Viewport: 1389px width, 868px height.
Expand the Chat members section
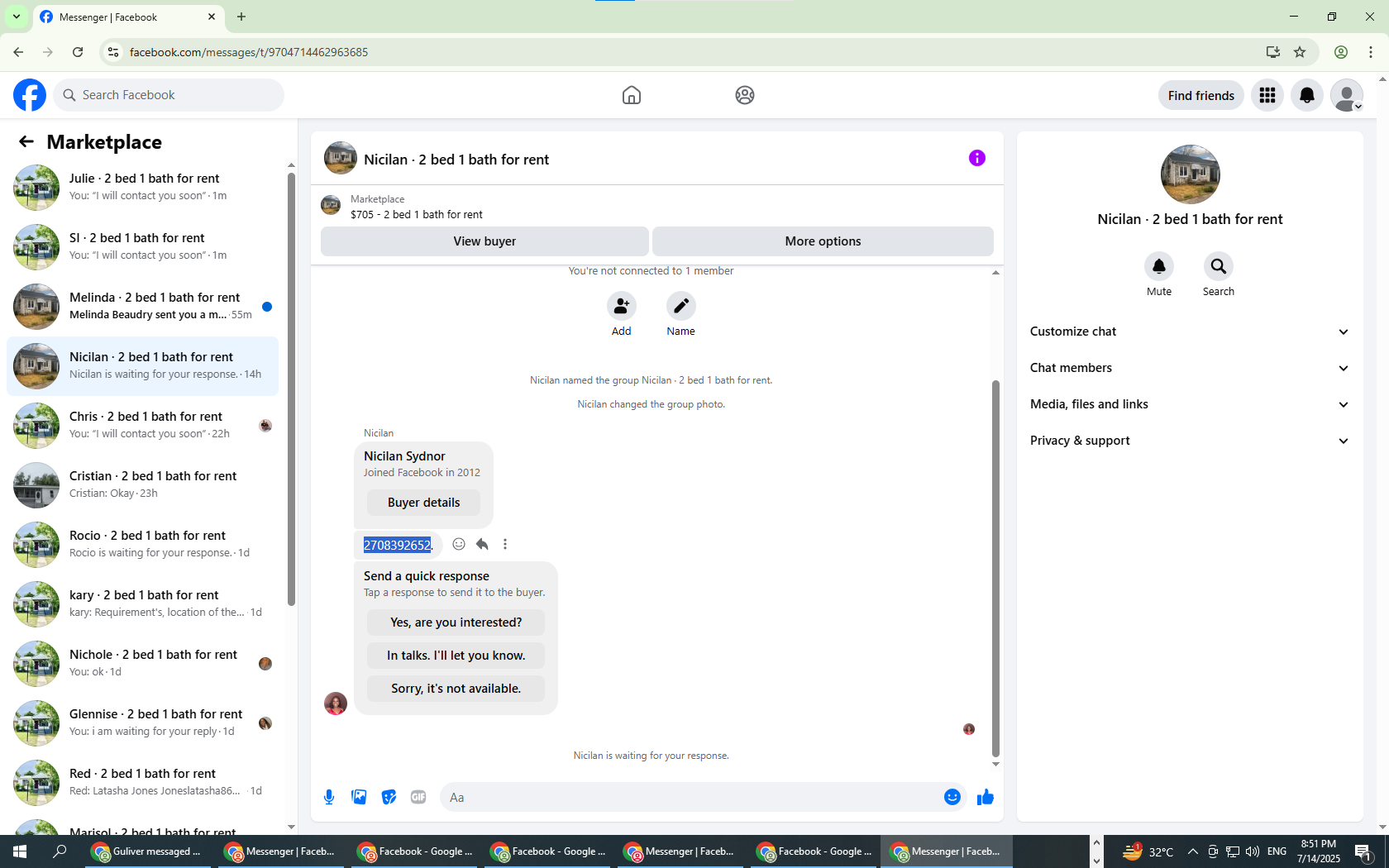point(1190,368)
